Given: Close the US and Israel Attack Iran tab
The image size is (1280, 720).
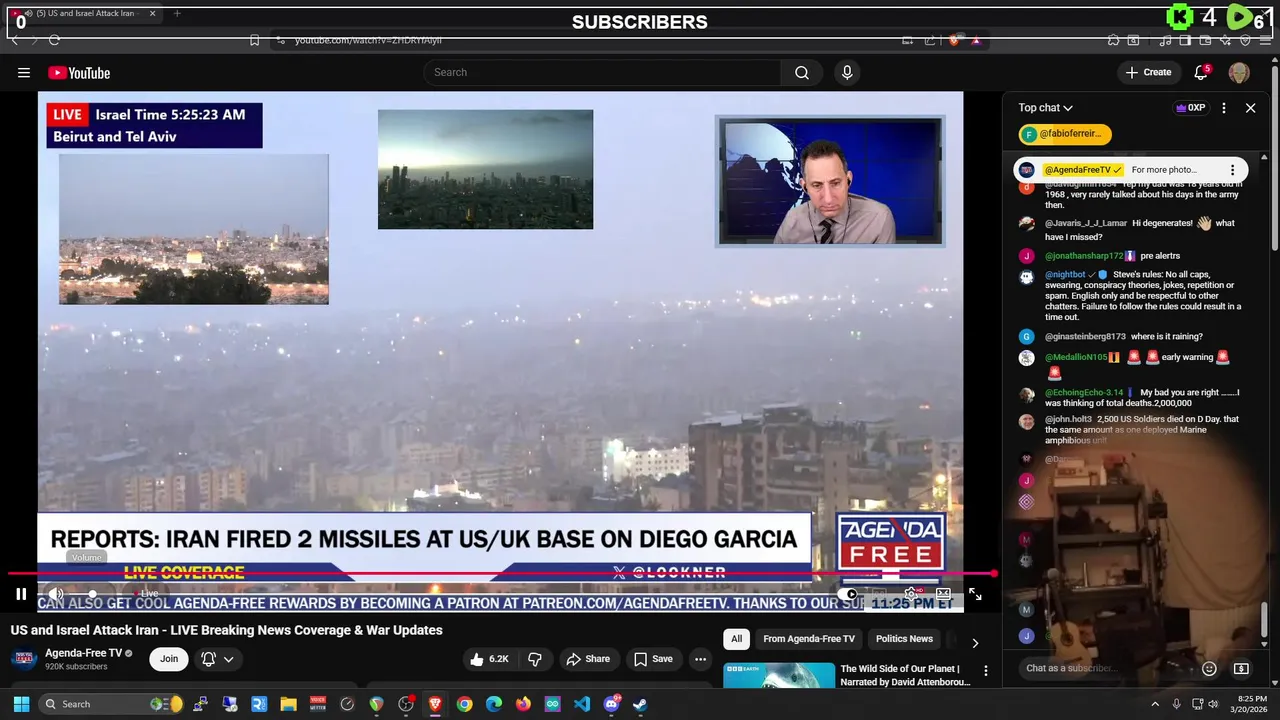Looking at the screenshot, I should pos(152,14).
